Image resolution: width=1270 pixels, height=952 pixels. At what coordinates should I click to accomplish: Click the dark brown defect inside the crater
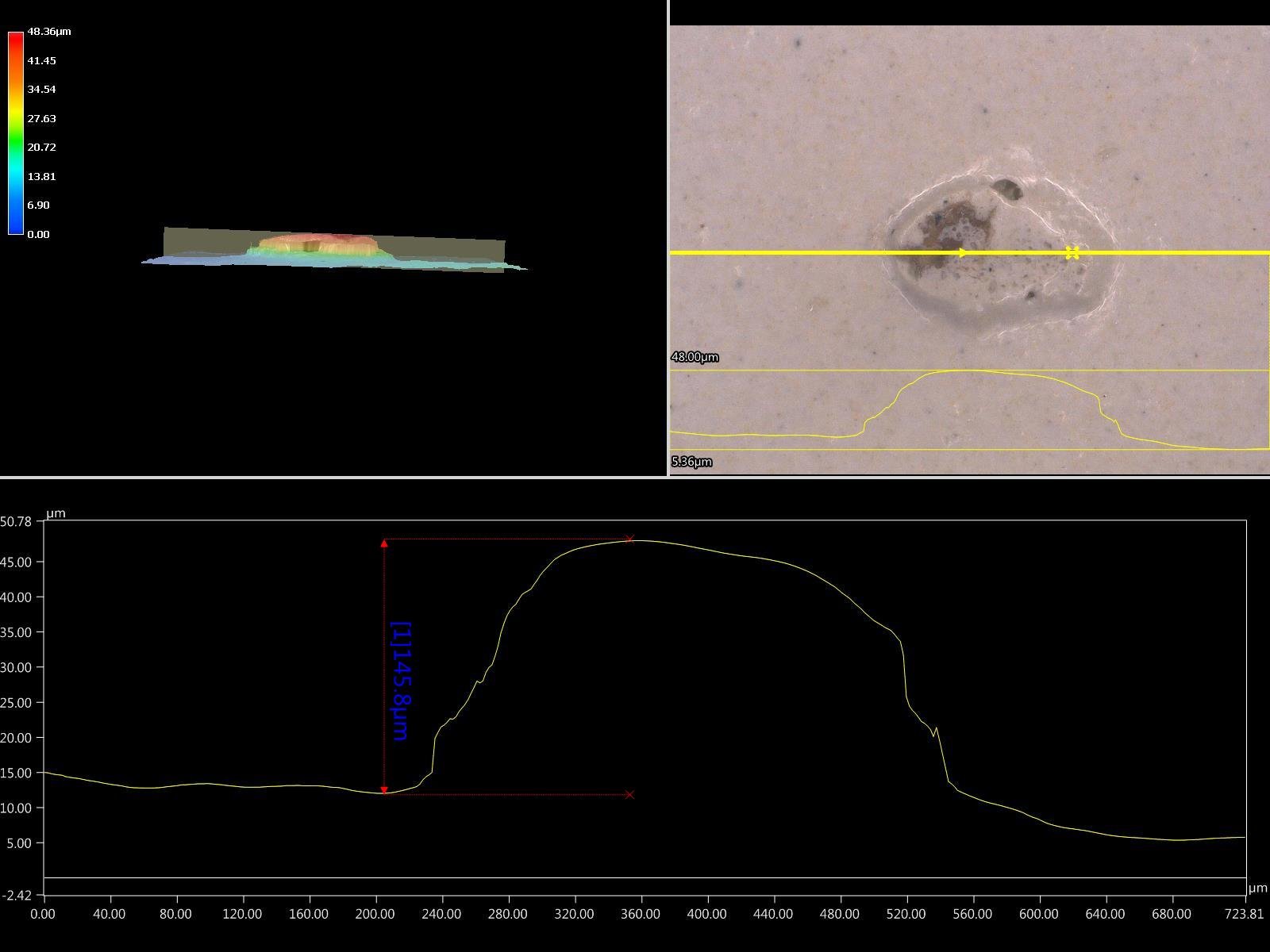(956, 226)
